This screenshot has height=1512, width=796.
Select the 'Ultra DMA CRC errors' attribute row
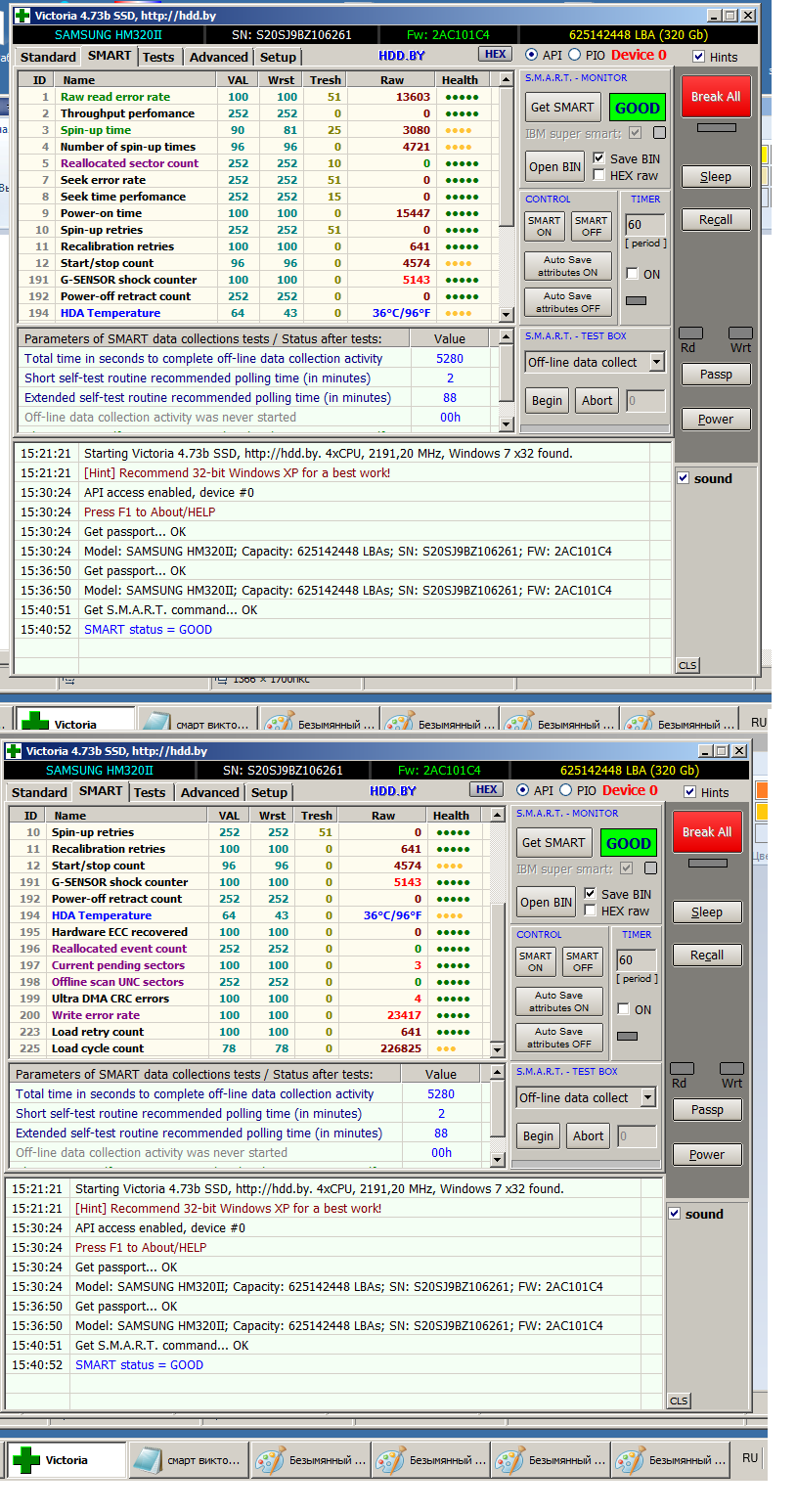point(249,999)
